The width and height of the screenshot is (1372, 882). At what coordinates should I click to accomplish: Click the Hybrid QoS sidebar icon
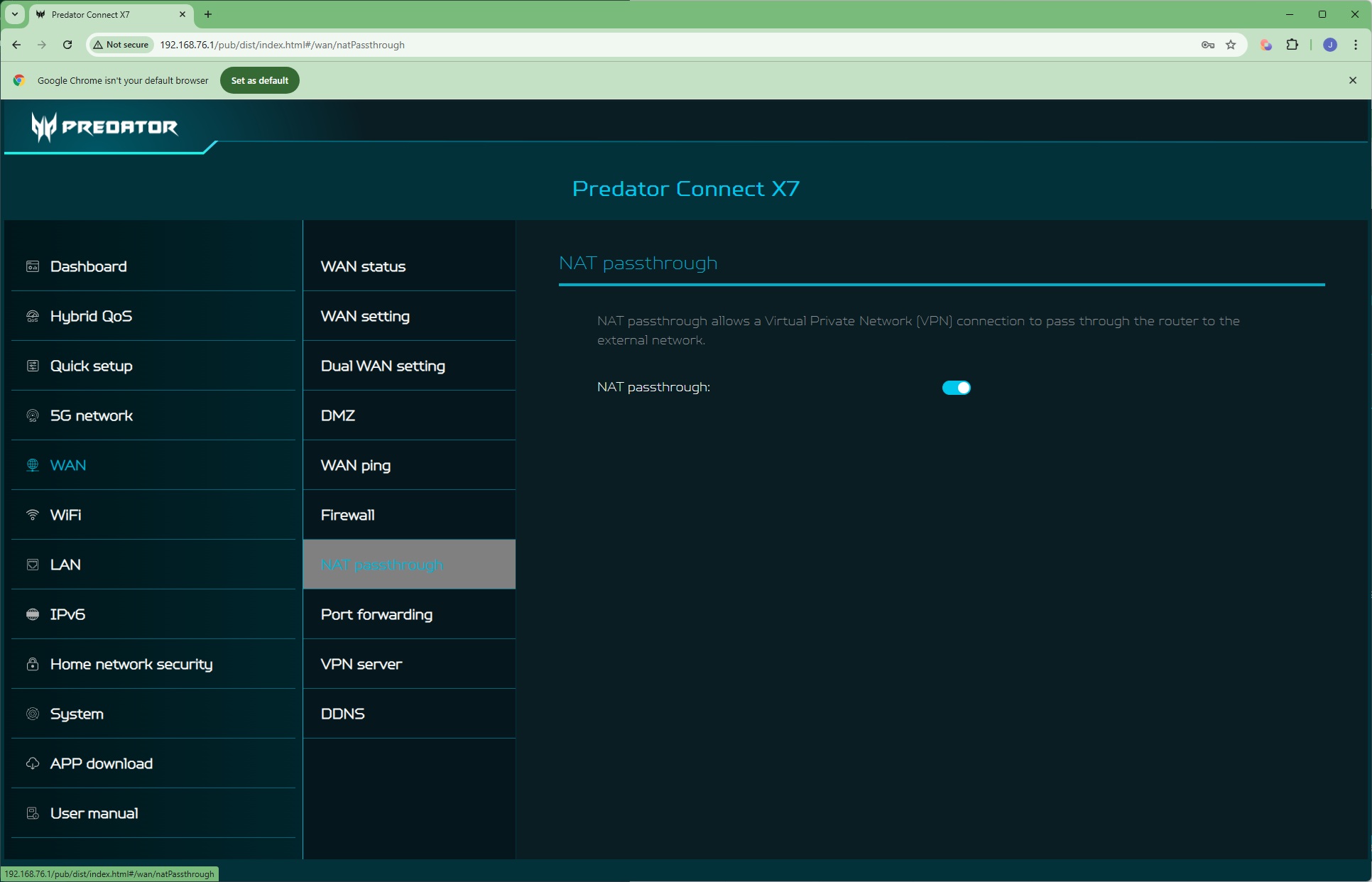coord(33,316)
